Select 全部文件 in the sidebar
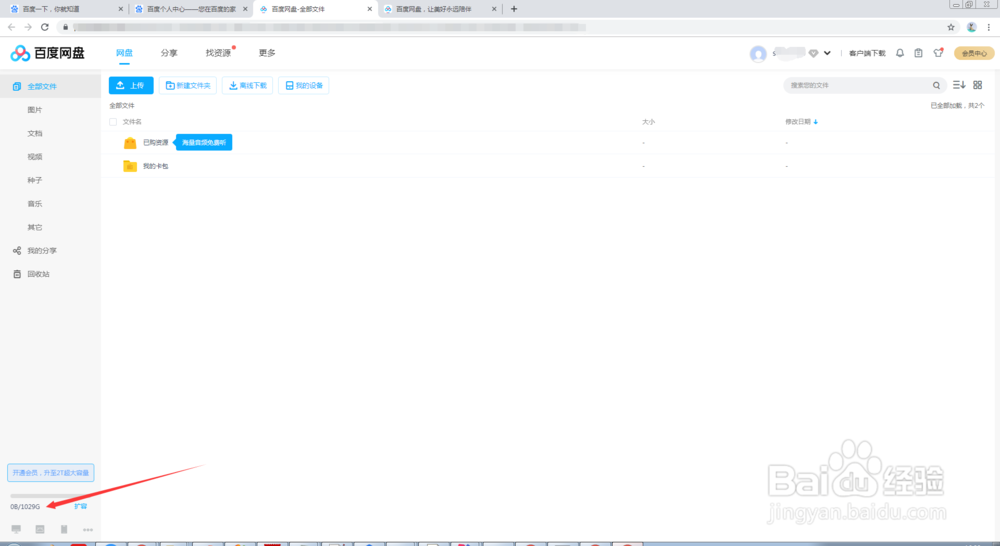 pyautogui.click(x=50, y=86)
